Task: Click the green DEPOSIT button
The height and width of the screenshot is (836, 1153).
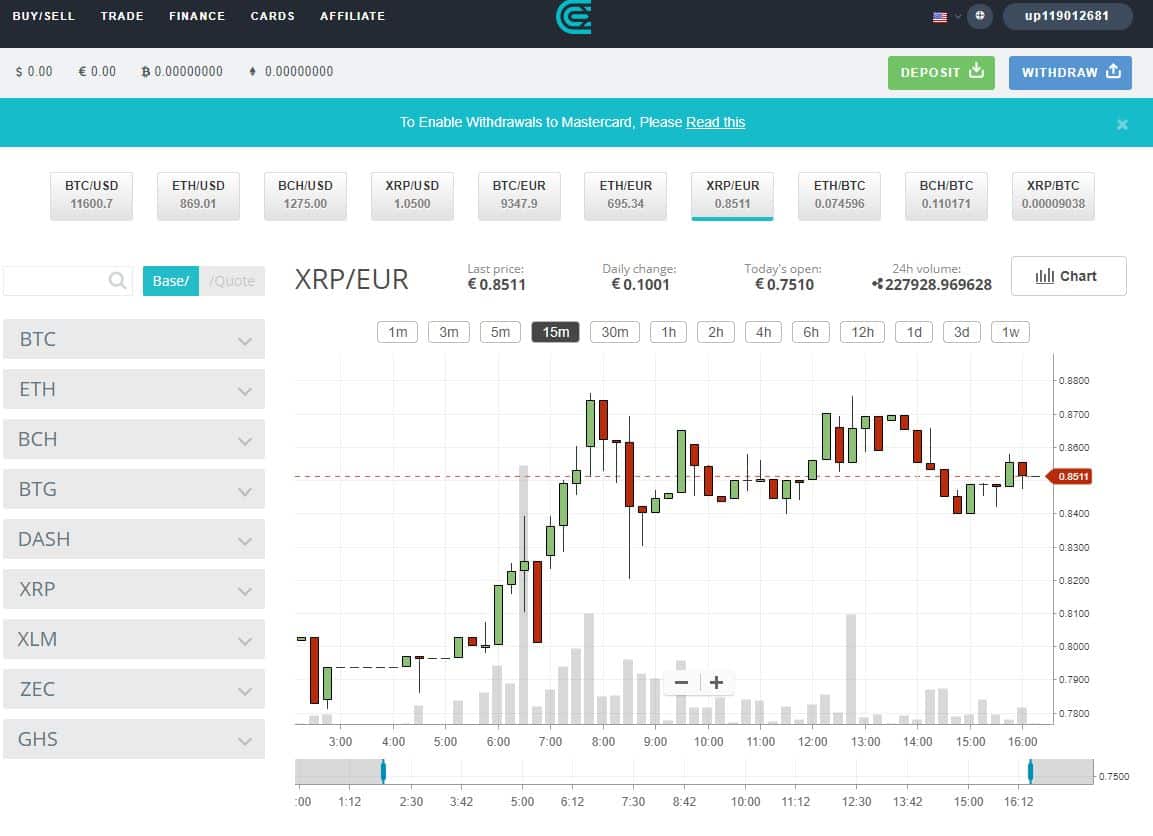Action: pos(941,73)
